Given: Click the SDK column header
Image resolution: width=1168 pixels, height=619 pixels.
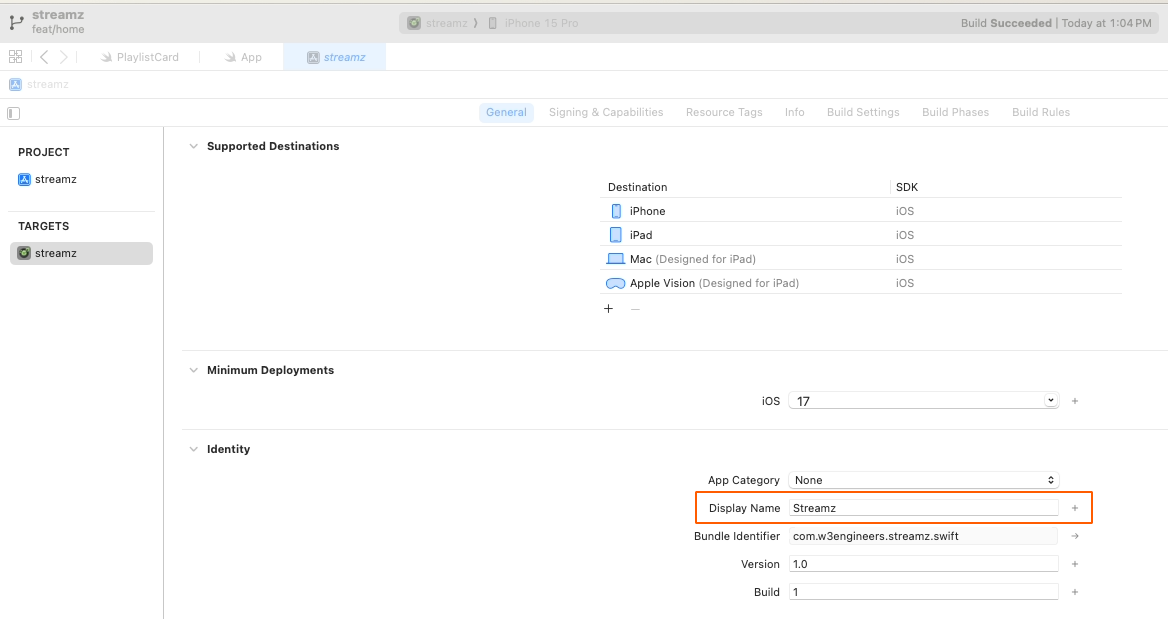Looking at the screenshot, I should [907, 187].
